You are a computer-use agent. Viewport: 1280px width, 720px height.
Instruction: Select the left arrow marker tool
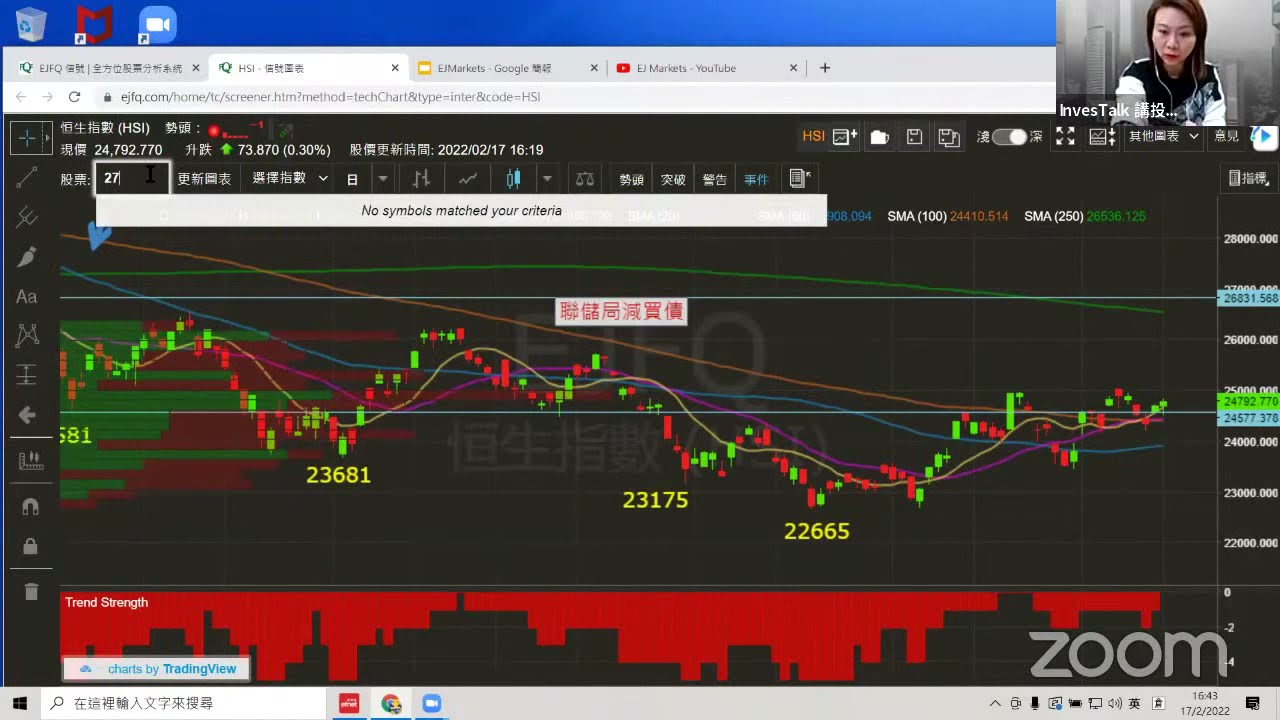27,414
